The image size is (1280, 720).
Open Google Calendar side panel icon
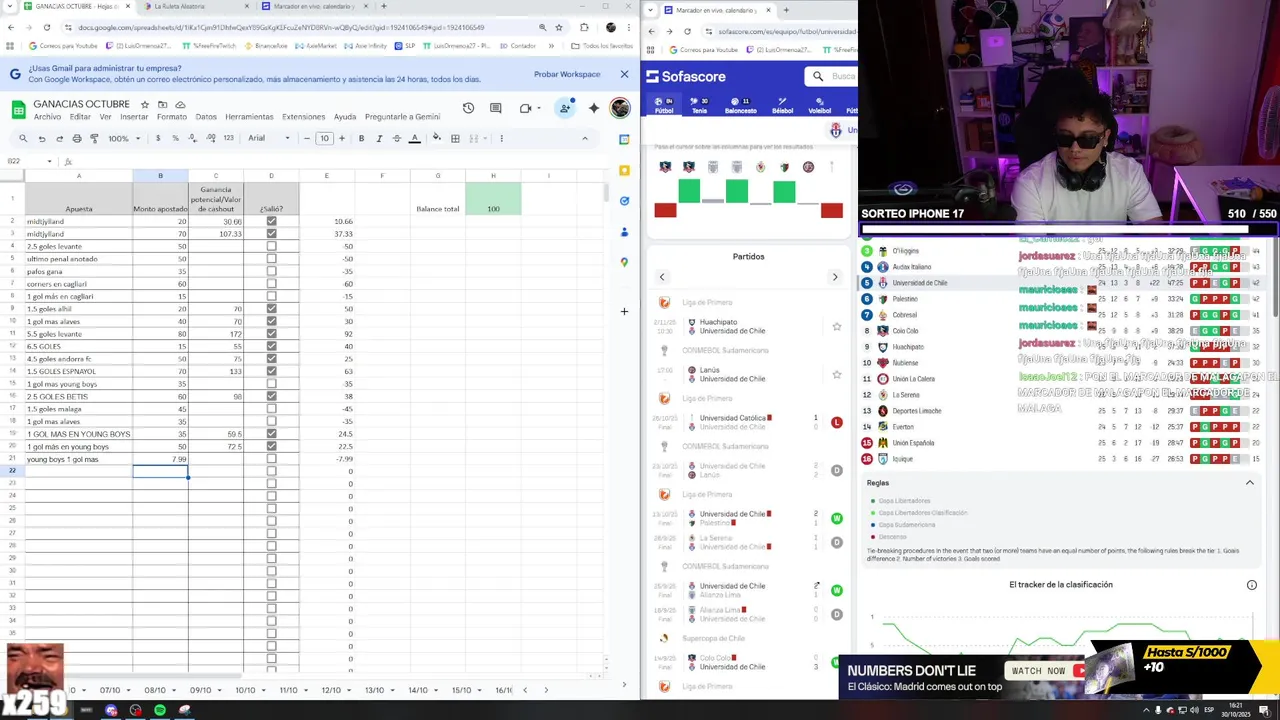coord(624,139)
